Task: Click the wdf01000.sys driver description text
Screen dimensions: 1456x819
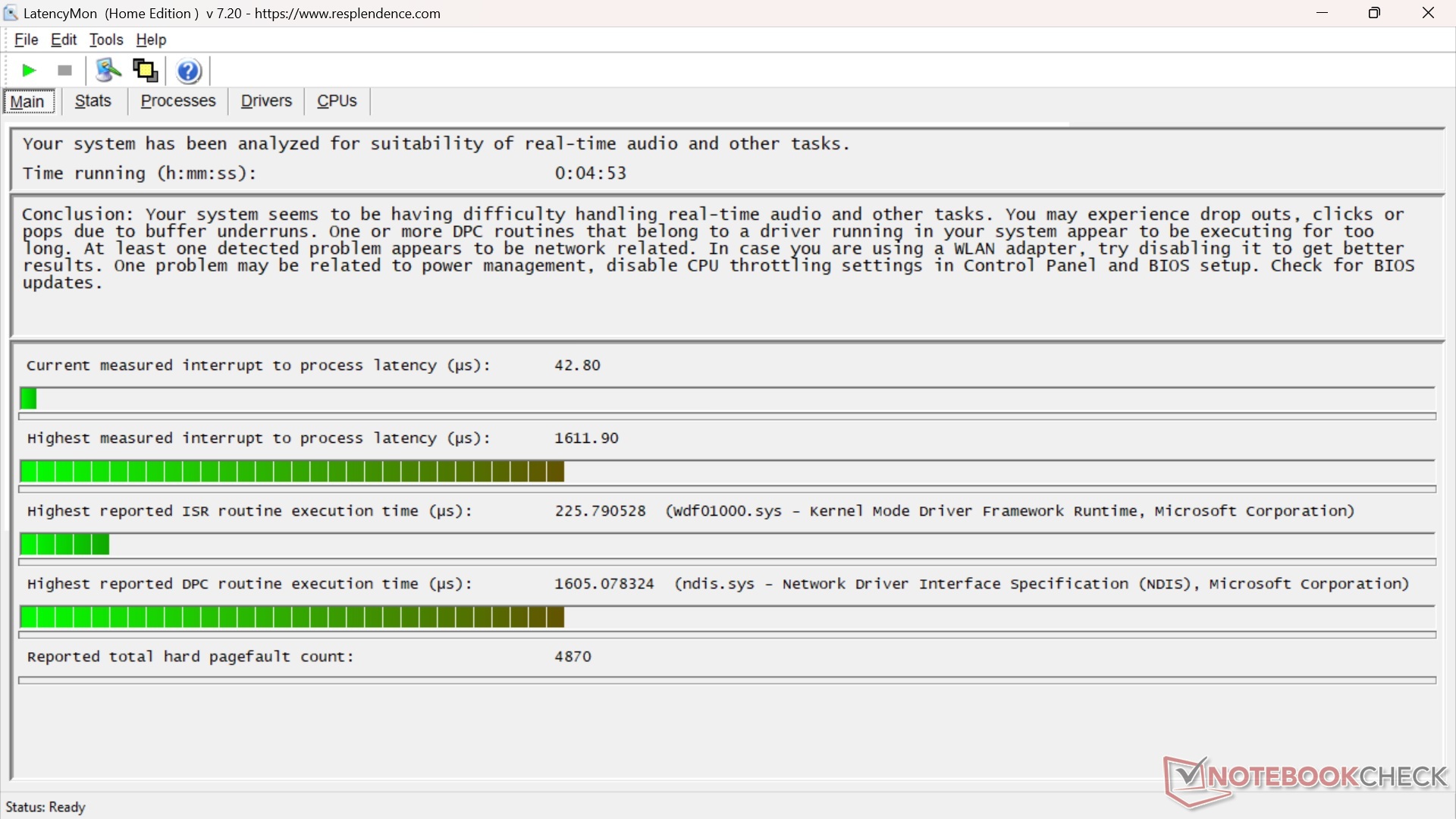Action: pyautogui.click(x=1010, y=511)
